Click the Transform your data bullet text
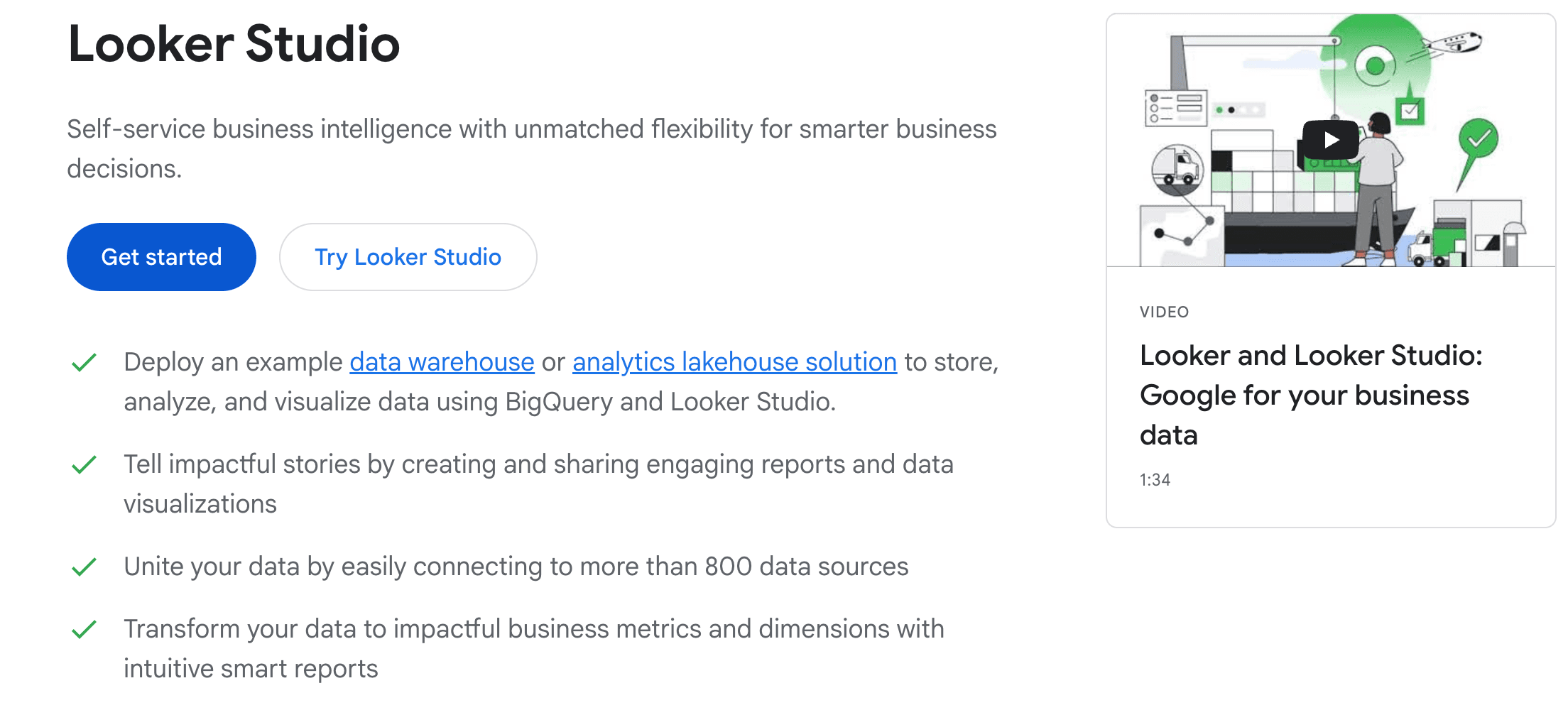Viewport: 1568px width, 710px height. click(x=534, y=648)
